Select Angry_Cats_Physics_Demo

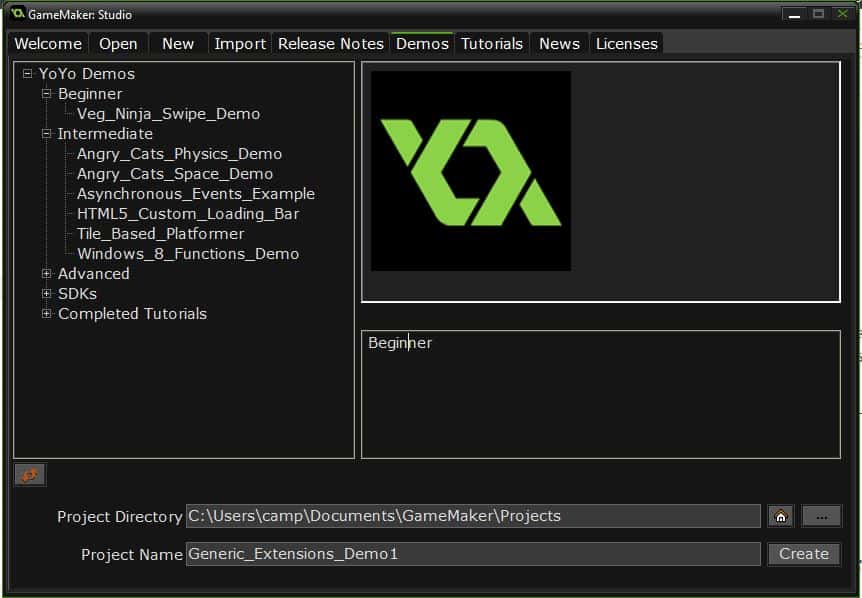[179, 154]
